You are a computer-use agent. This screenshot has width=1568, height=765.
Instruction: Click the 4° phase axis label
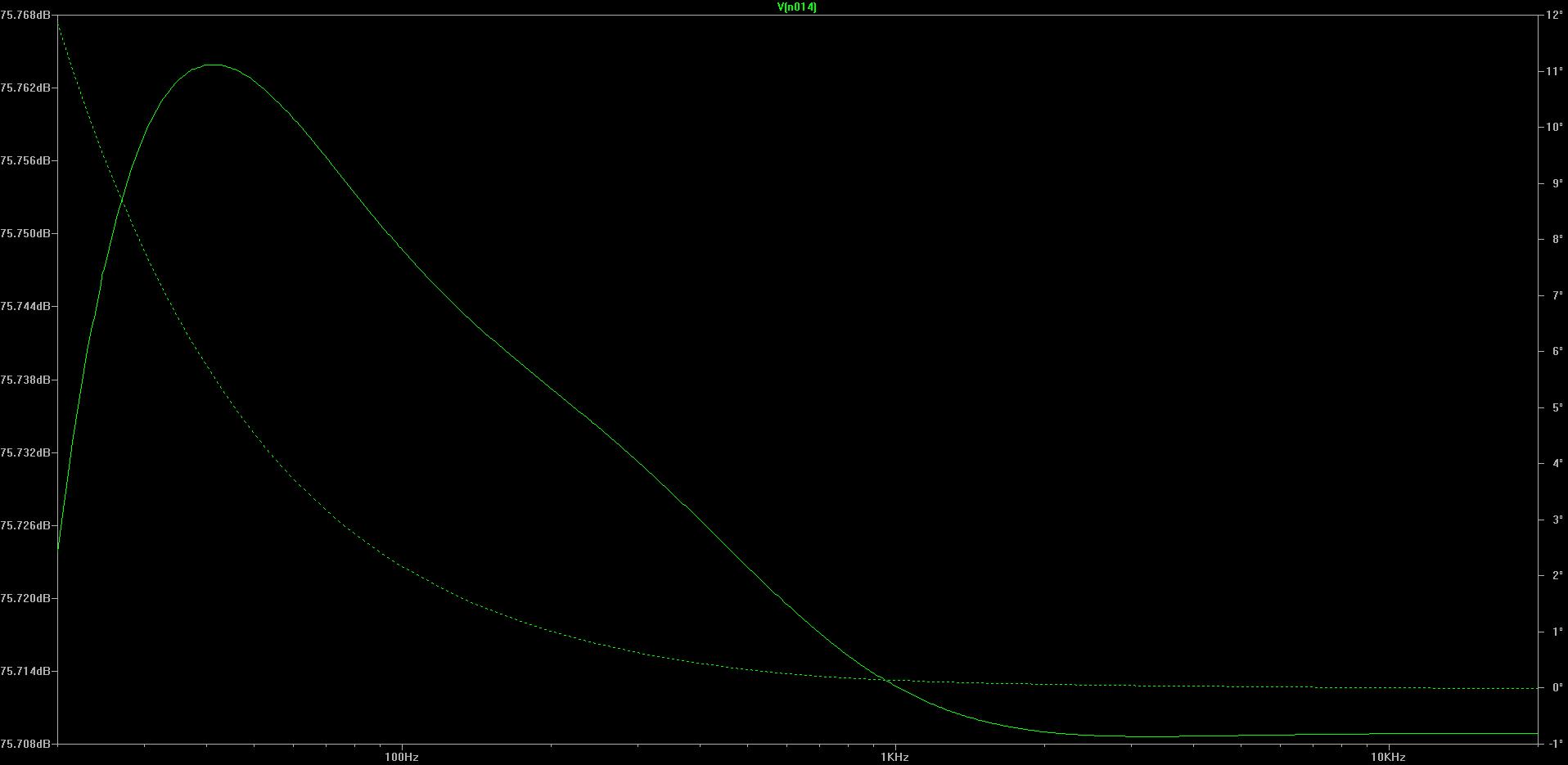point(1557,463)
